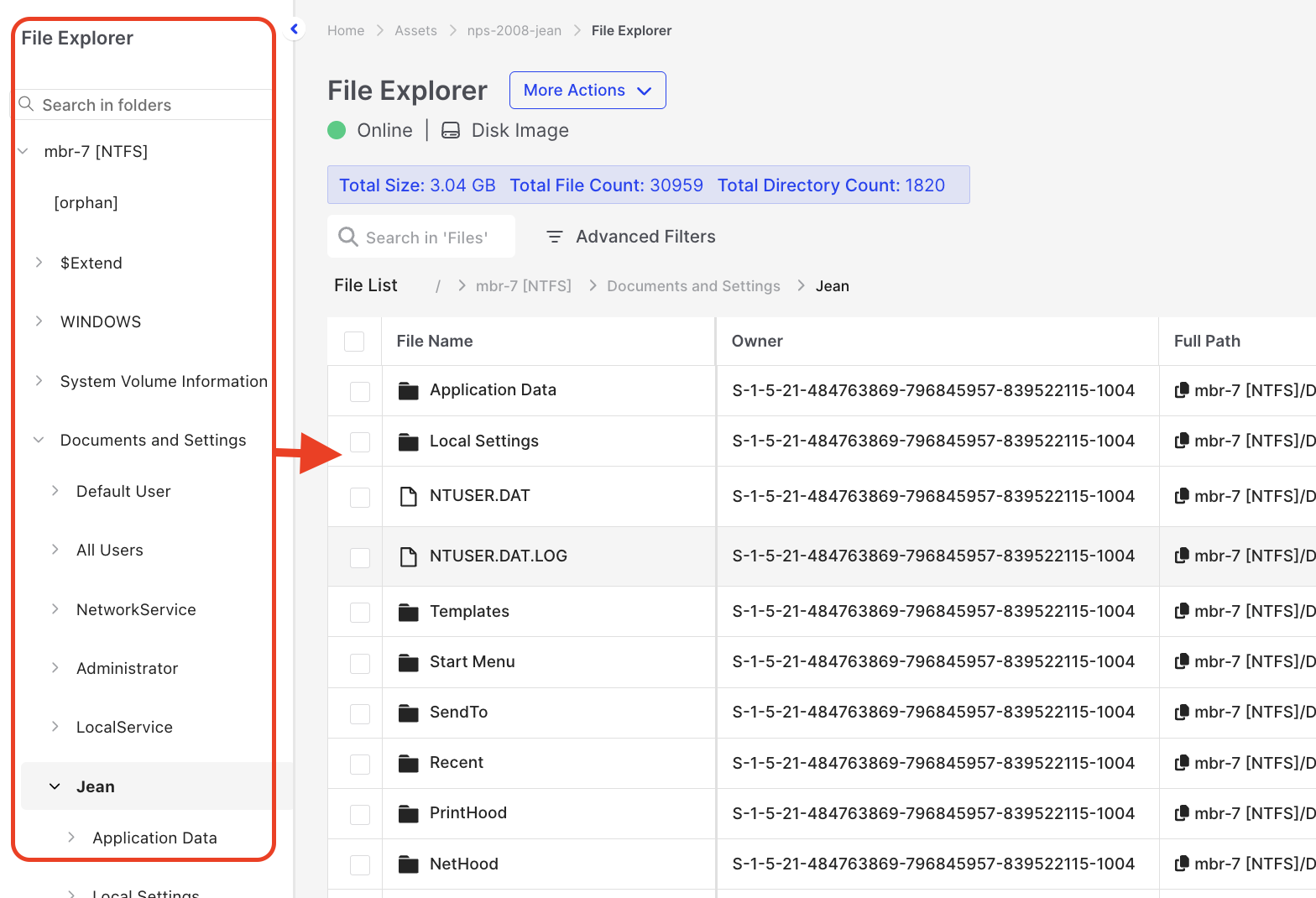Image resolution: width=1316 pixels, height=898 pixels.
Task: Go to Assets in the breadcrumb
Action: click(x=415, y=30)
